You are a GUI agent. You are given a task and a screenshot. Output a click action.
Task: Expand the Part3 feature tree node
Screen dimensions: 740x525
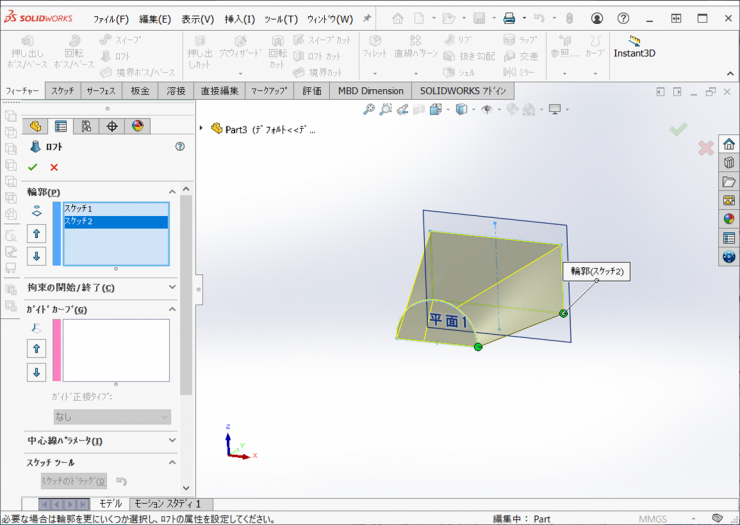[x=202, y=128]
